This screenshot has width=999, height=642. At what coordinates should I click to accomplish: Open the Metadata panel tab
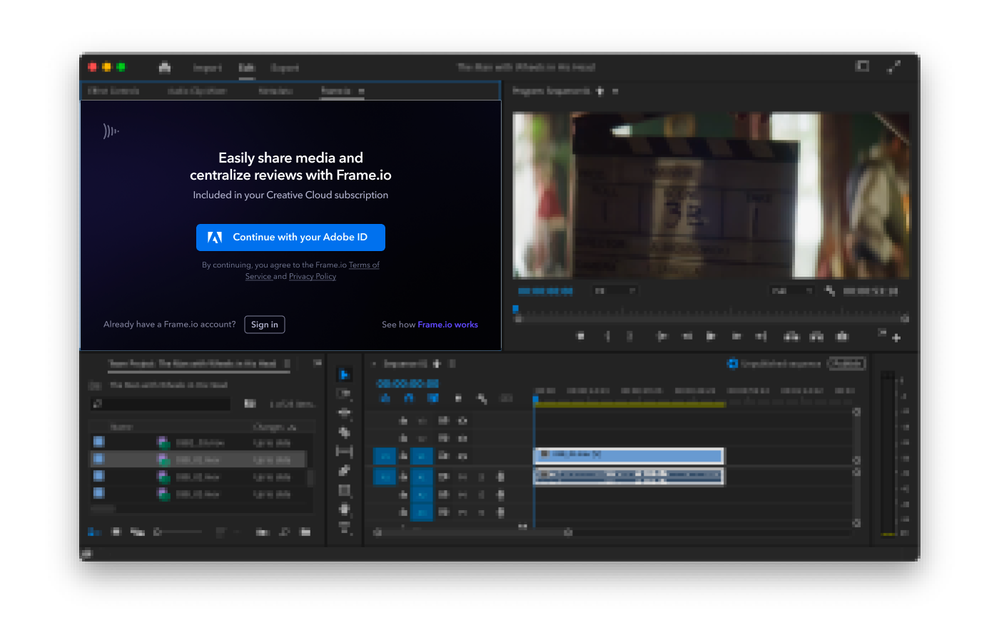pyautogui.click(x=276, y=91)
